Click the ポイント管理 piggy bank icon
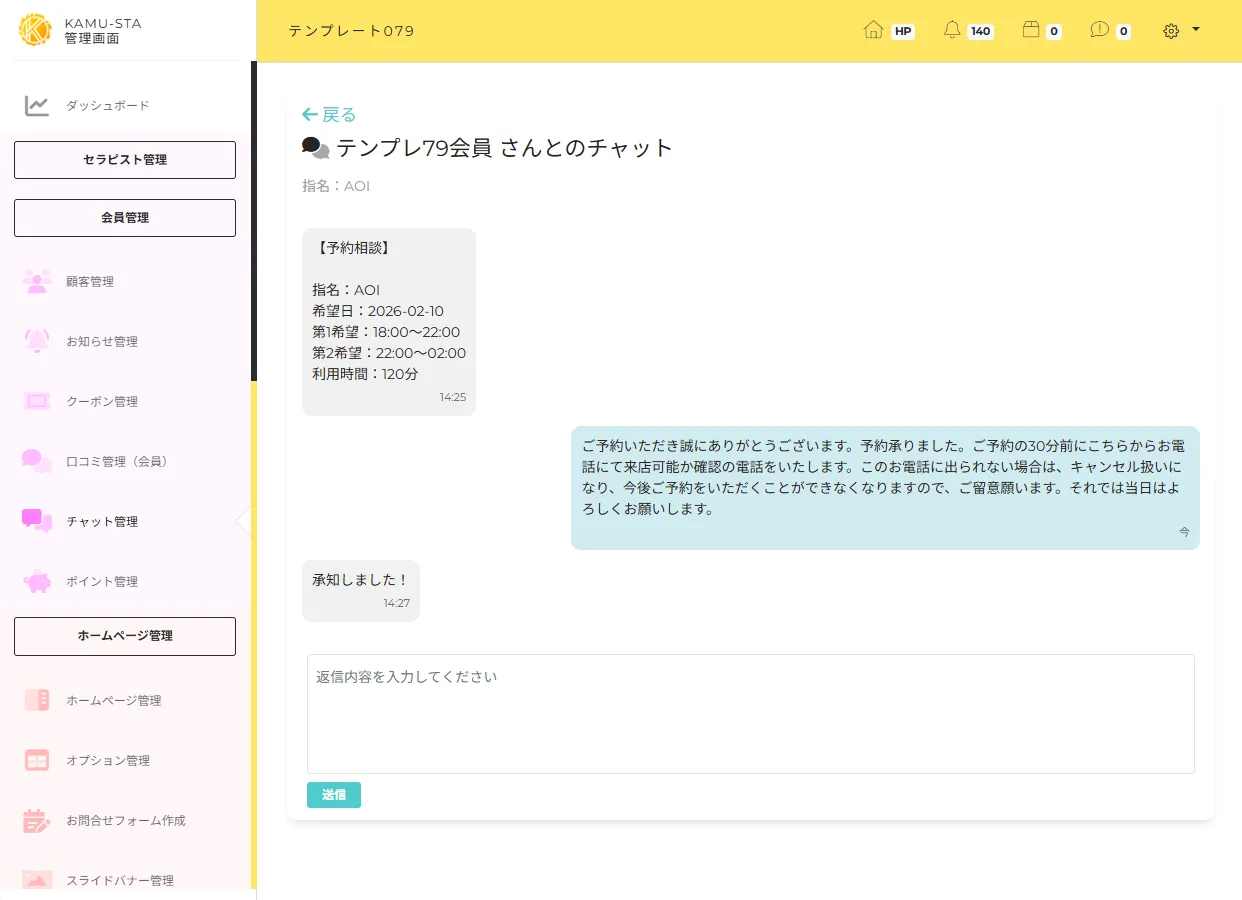1242x900 pixels. click(x=37, y=582)
